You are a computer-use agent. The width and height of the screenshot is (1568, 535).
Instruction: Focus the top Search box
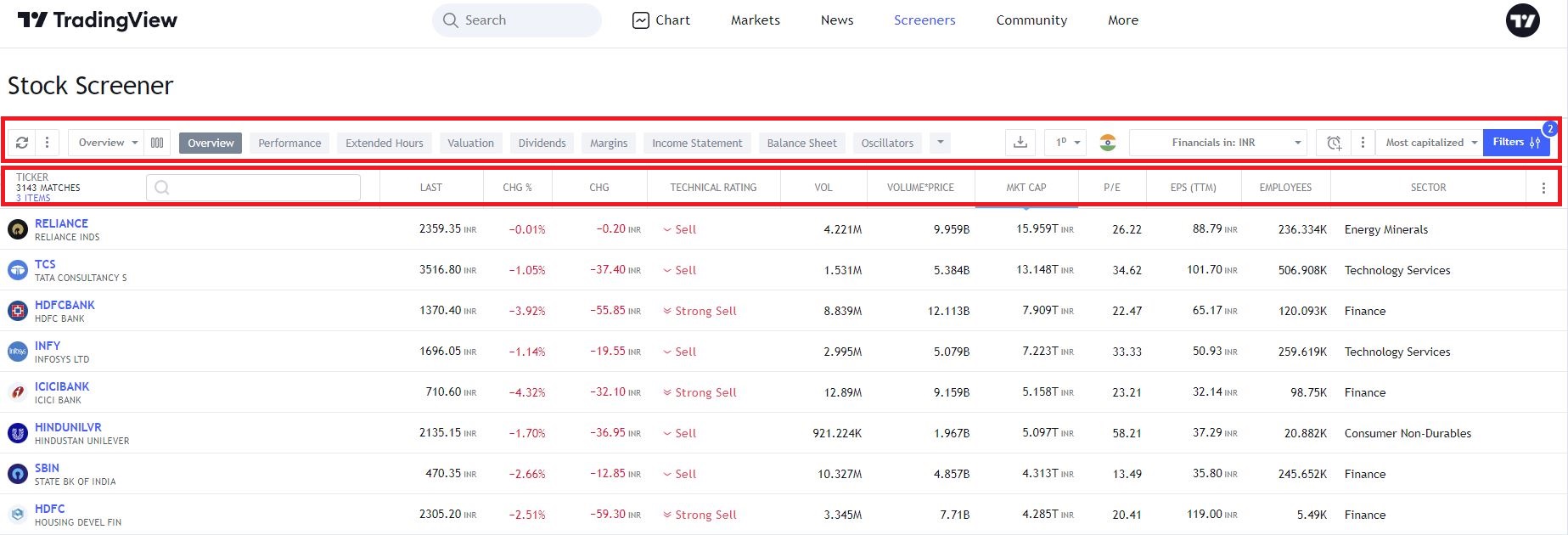click(x=517, y=20)
